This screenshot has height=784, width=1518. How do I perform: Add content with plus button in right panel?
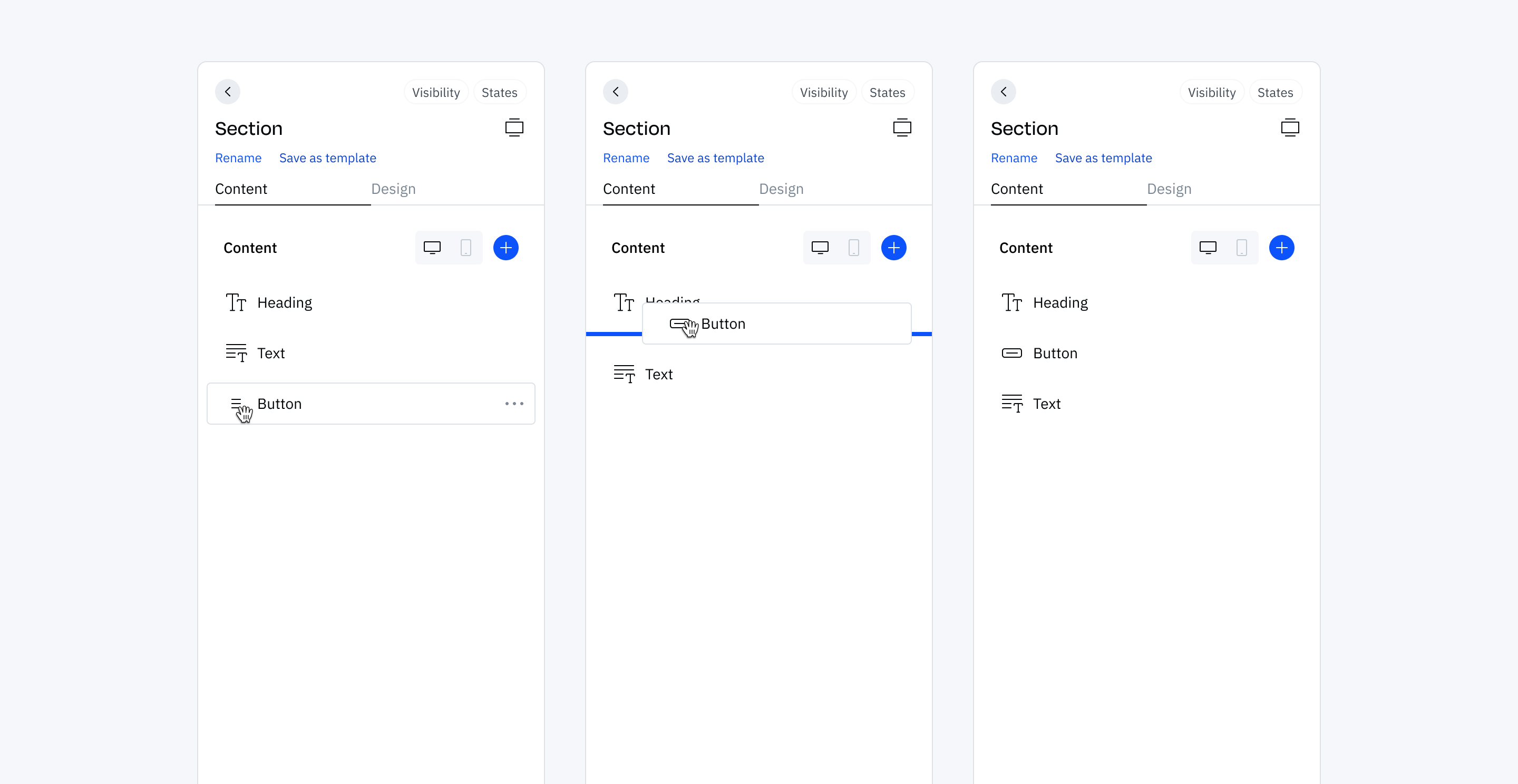1281,248
